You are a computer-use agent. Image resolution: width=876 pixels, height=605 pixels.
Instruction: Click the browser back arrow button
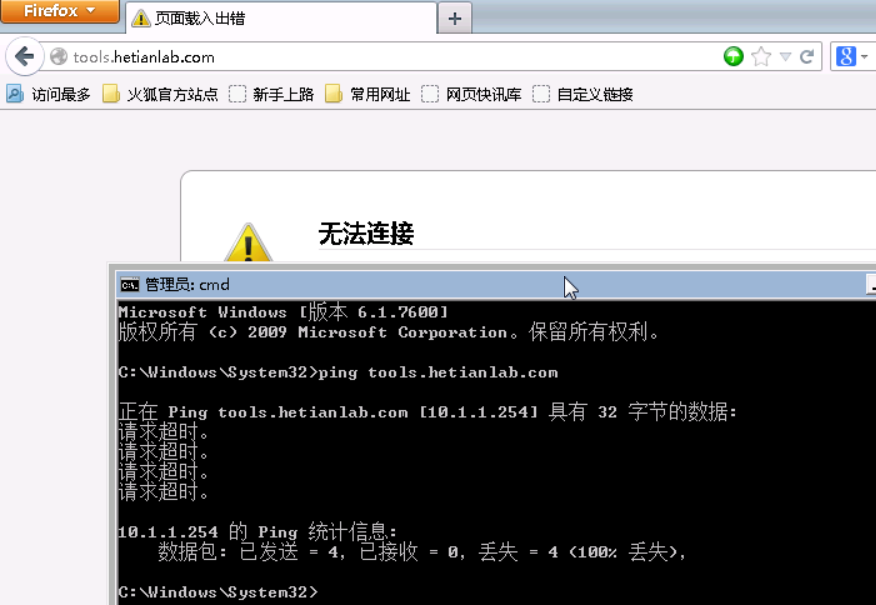pyautogui.click(x=25, y=56)
